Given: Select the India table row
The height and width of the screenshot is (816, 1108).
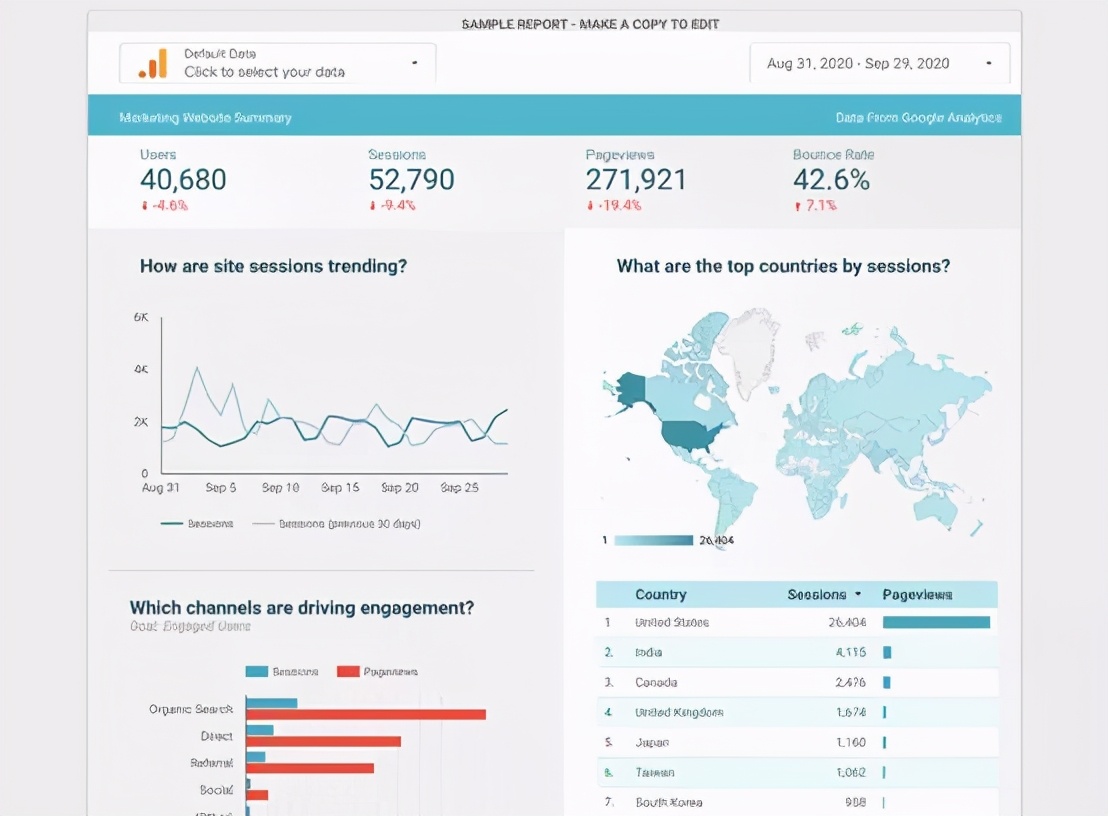Looking at the screenshot, I should pyautogui.click(x=796, y=652).
